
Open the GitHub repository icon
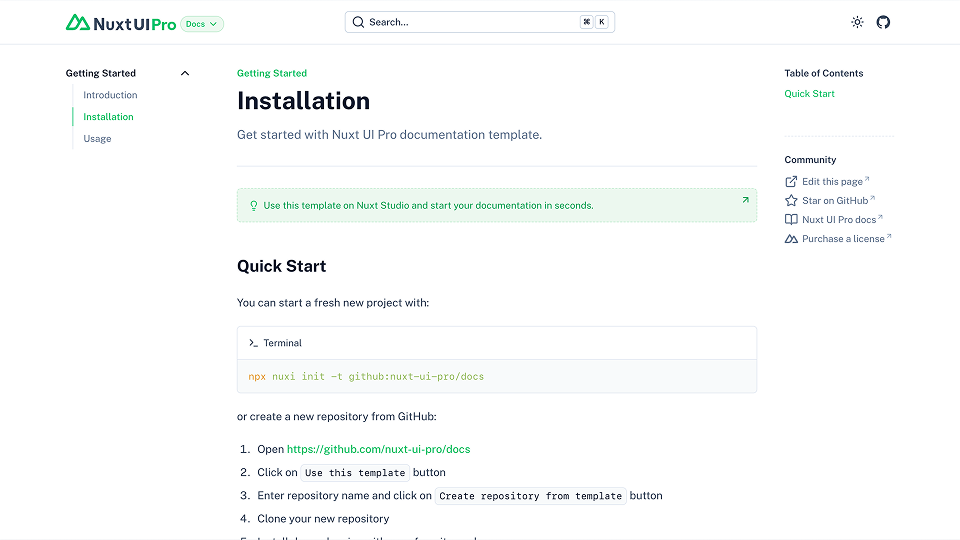tap(883, 22)
